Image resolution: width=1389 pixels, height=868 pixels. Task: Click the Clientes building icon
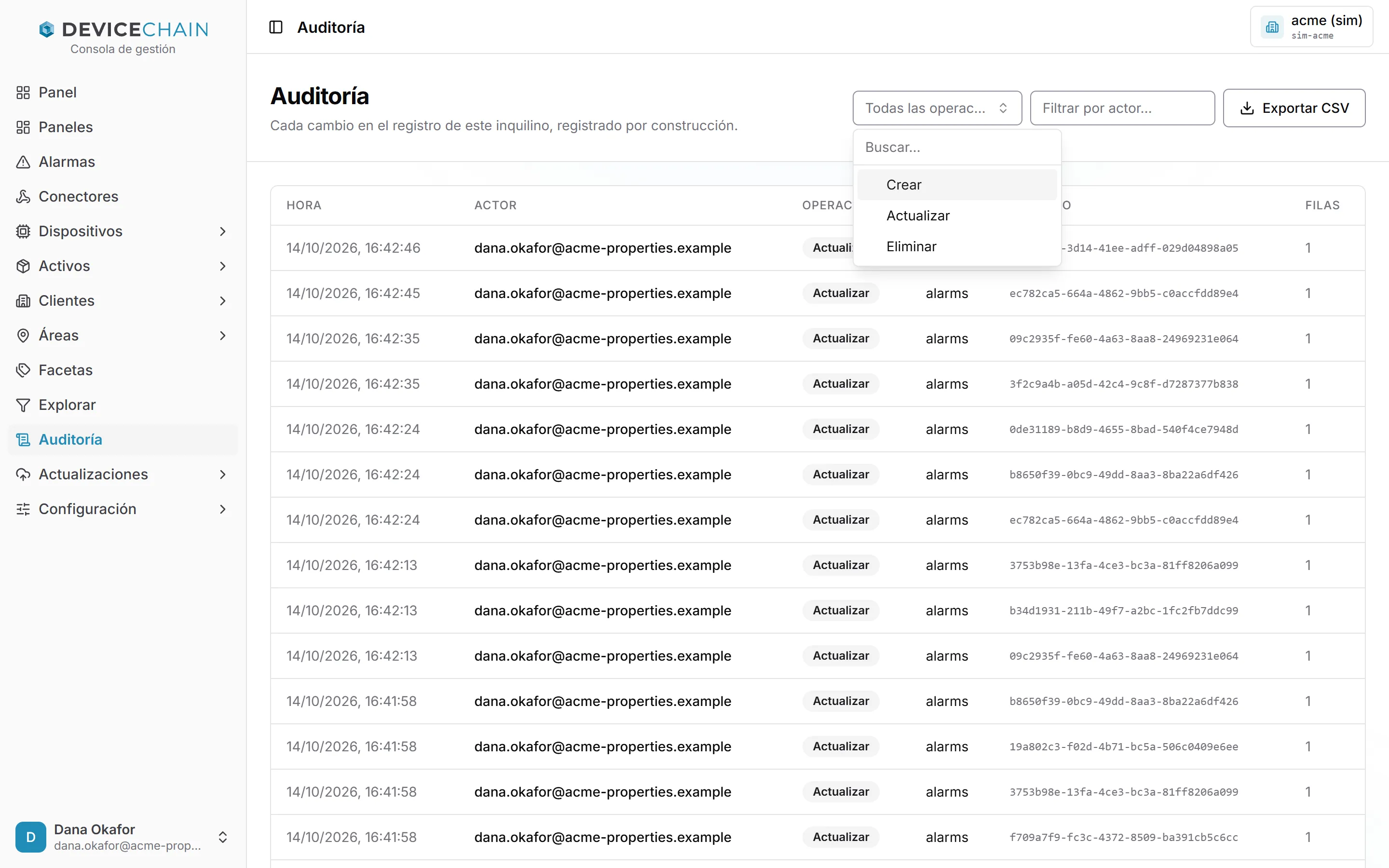(23, 301)
